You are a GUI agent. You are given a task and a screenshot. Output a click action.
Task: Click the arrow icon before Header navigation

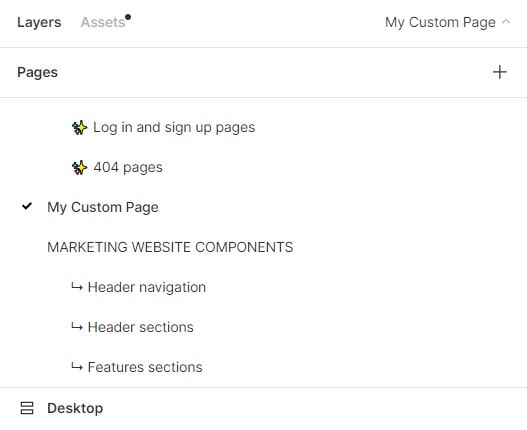(x=77, y=287)
